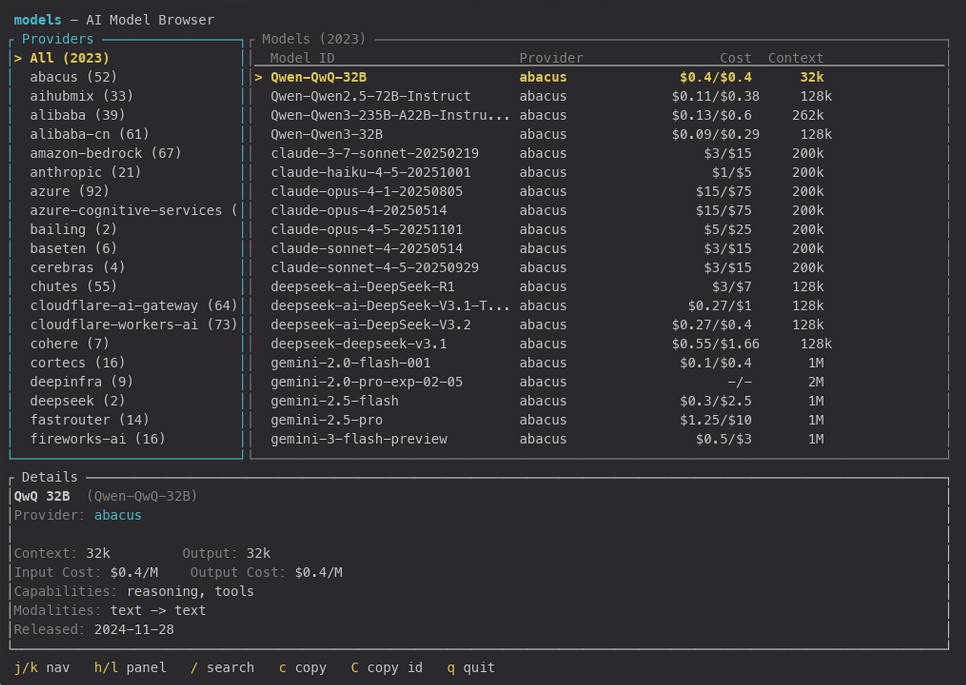Select the Qwen-QwQ-32B model row
Screen dimensions: 966x685
[318, 77]
